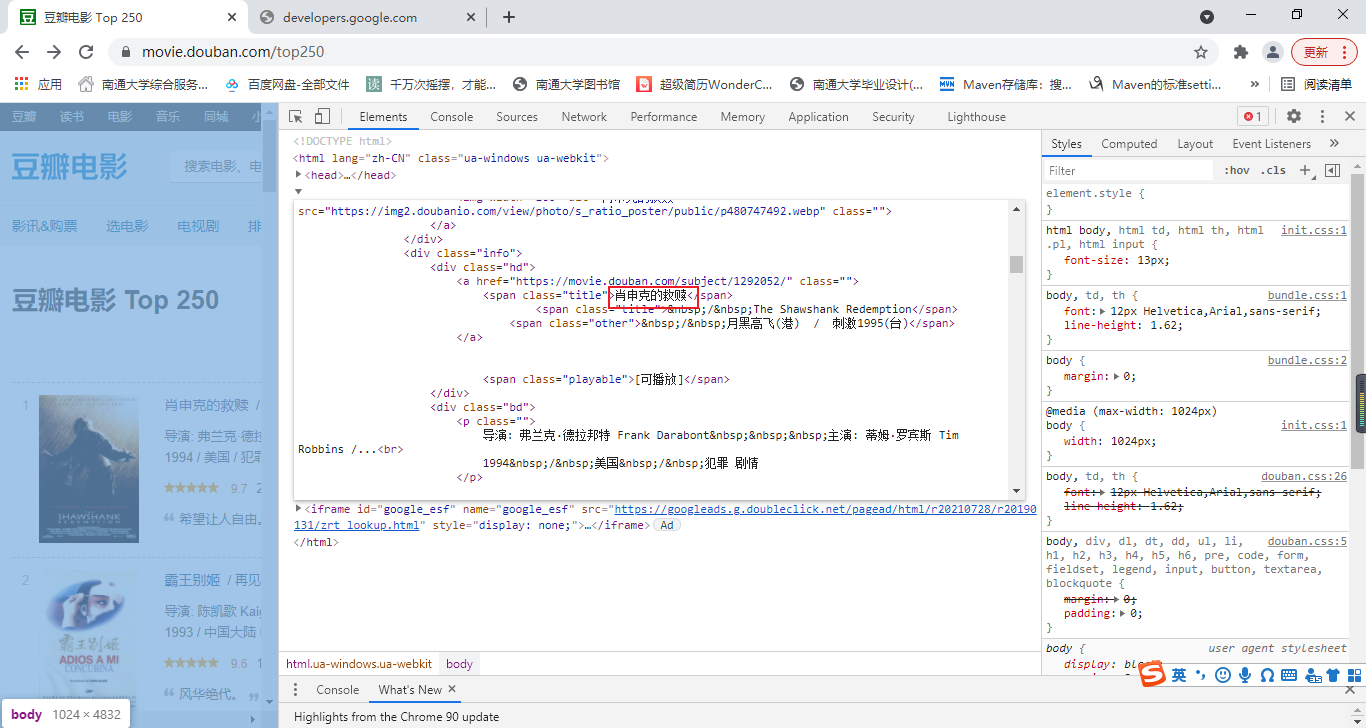1366x728 pixels.
Task: View site info lock icon
Action: click(126, 52)
